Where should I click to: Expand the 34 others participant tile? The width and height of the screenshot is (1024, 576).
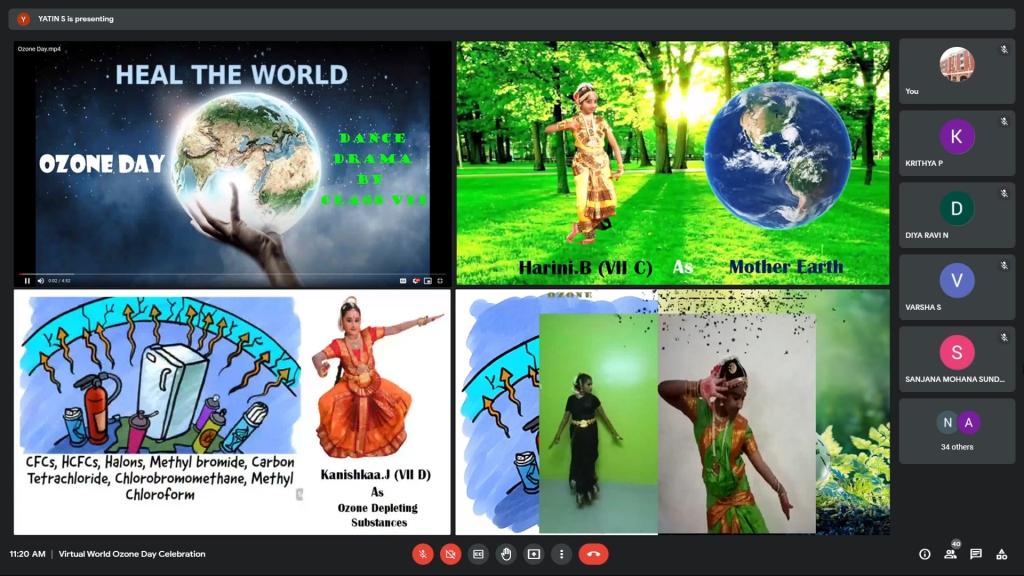tap(956, 431)
